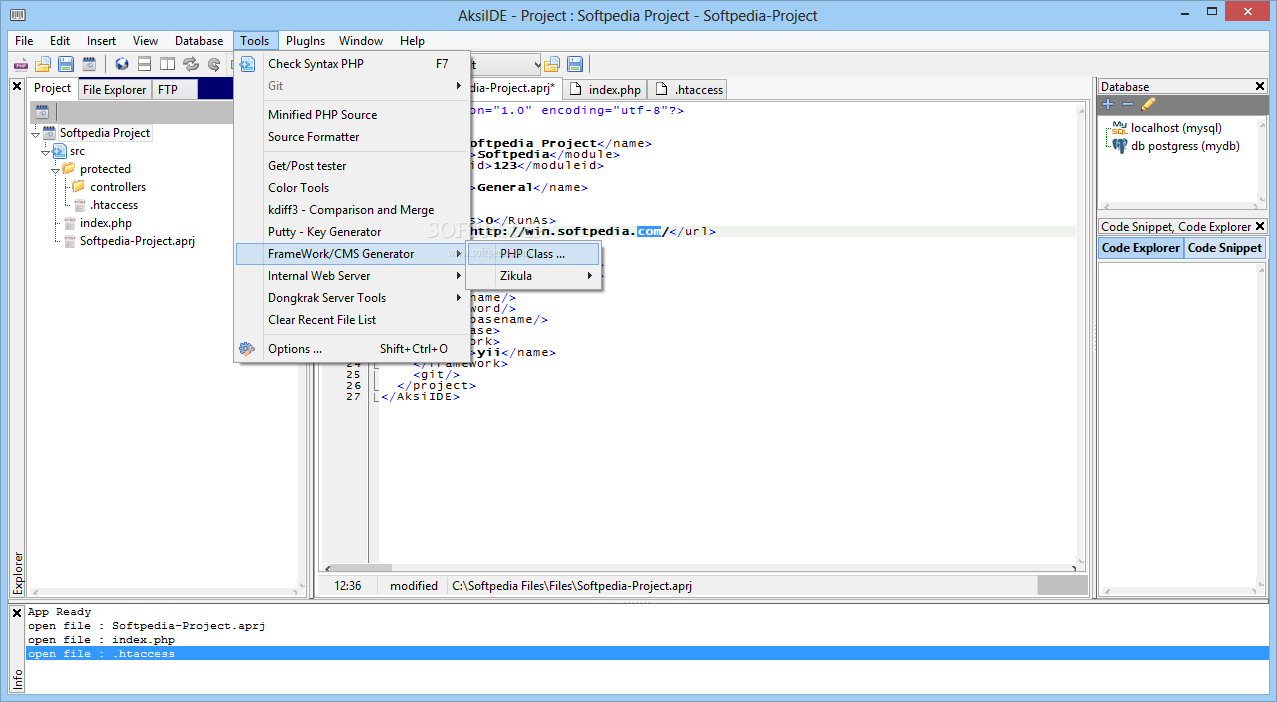
Task: Click the vertical split view icon
Action: (167, 64)
